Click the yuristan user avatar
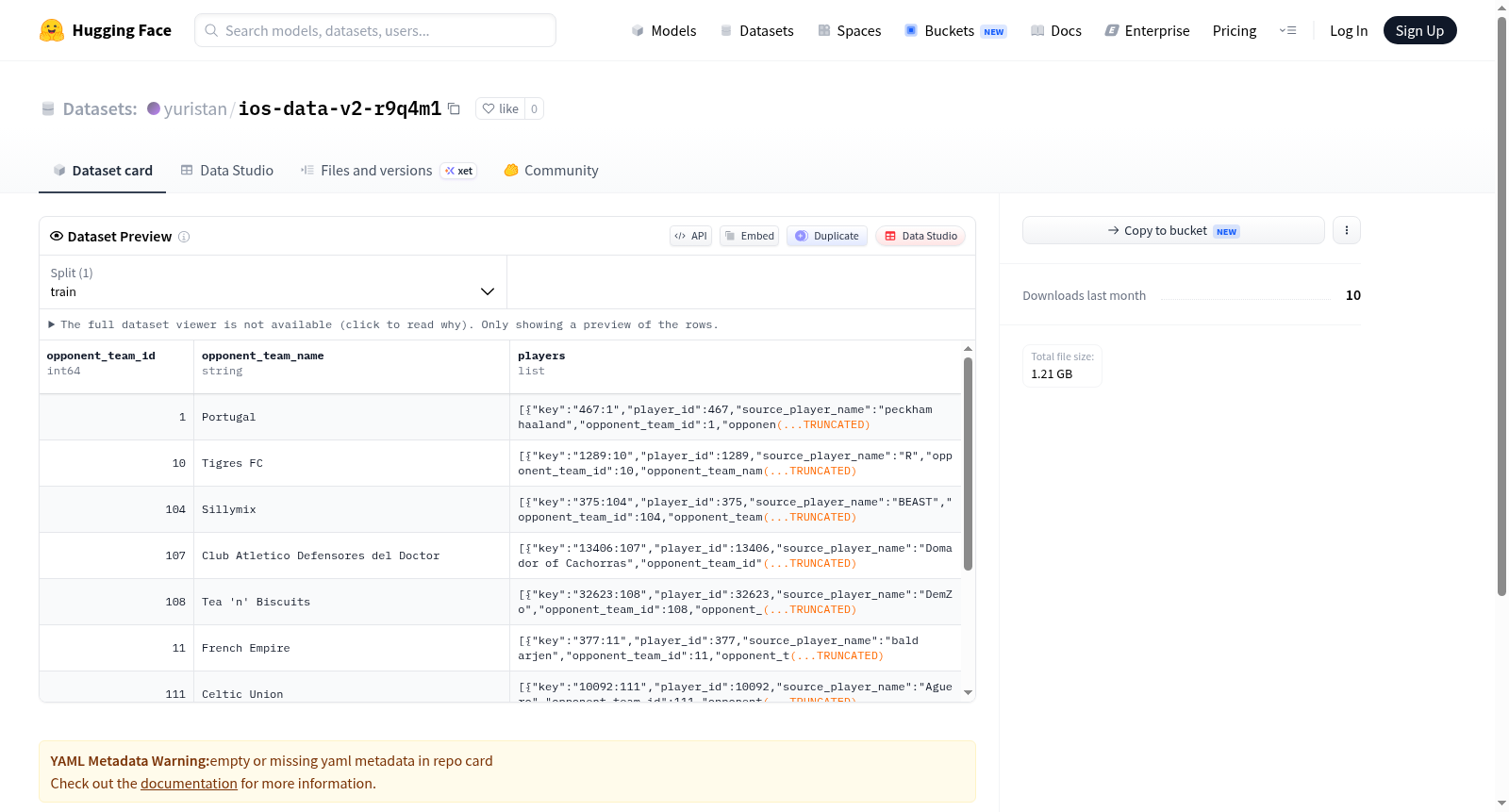 click(154, 108)
